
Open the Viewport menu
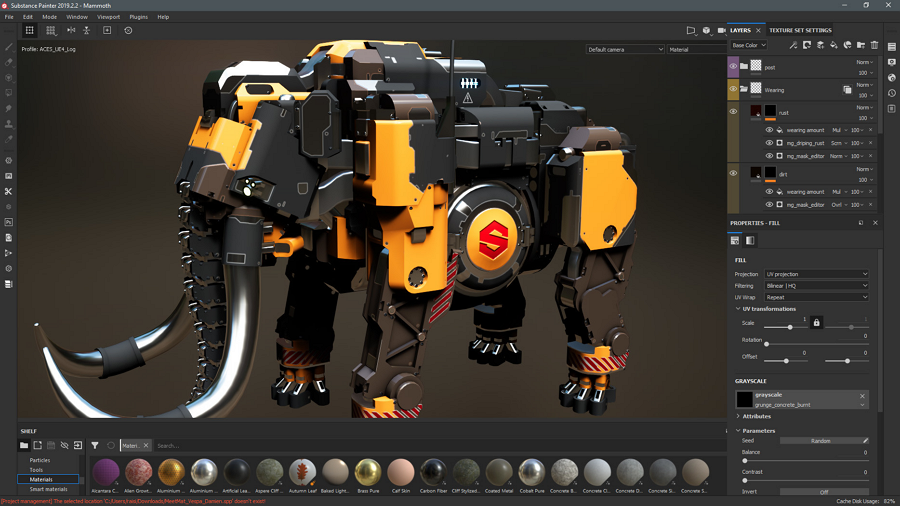tap(108, 17)
